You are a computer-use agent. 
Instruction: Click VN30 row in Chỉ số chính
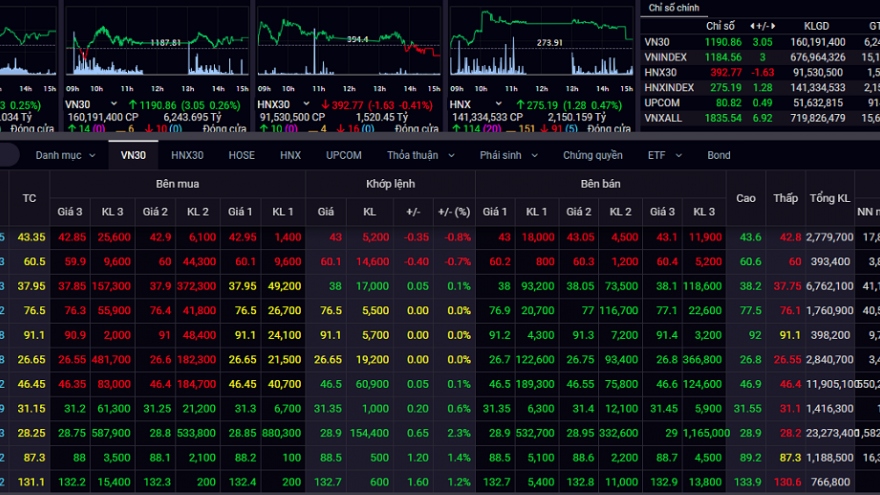760,42
